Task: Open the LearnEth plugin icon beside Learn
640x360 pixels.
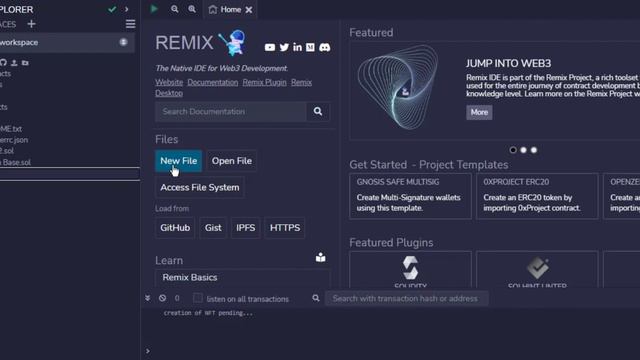Action: (320, 257)
